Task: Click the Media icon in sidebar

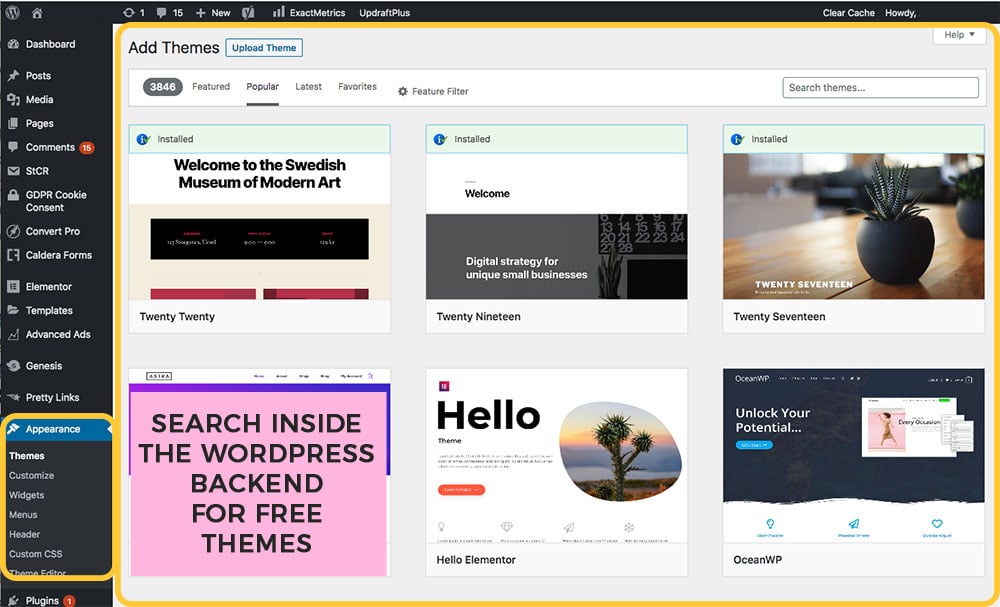Action: point(13,99)
